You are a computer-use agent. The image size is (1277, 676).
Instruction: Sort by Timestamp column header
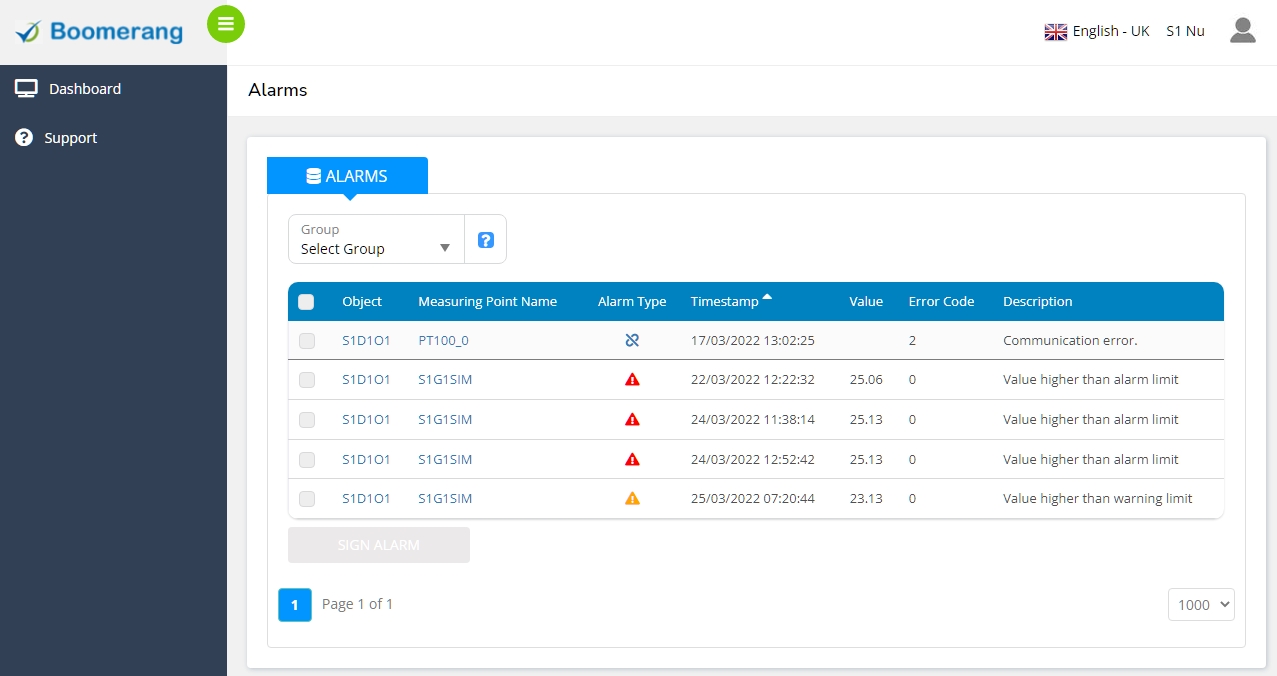[x=725, y=302]
